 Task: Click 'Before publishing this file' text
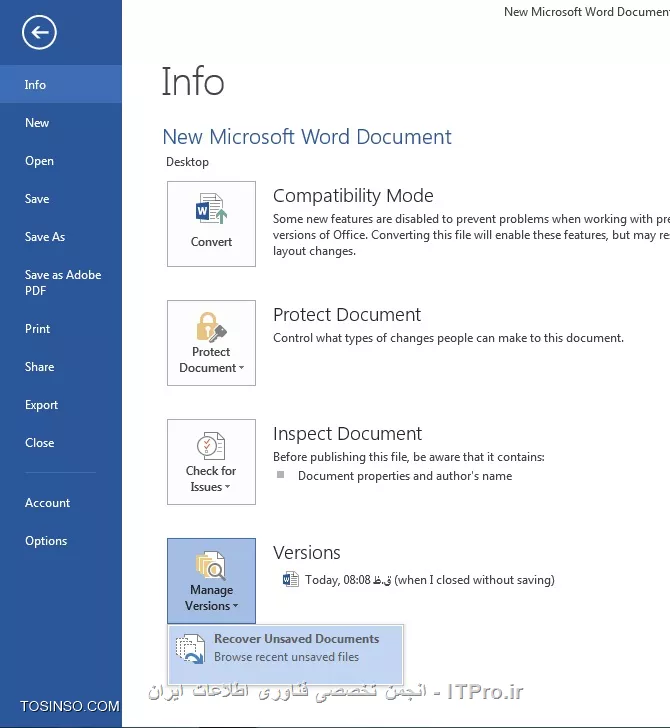coord(409,457)
